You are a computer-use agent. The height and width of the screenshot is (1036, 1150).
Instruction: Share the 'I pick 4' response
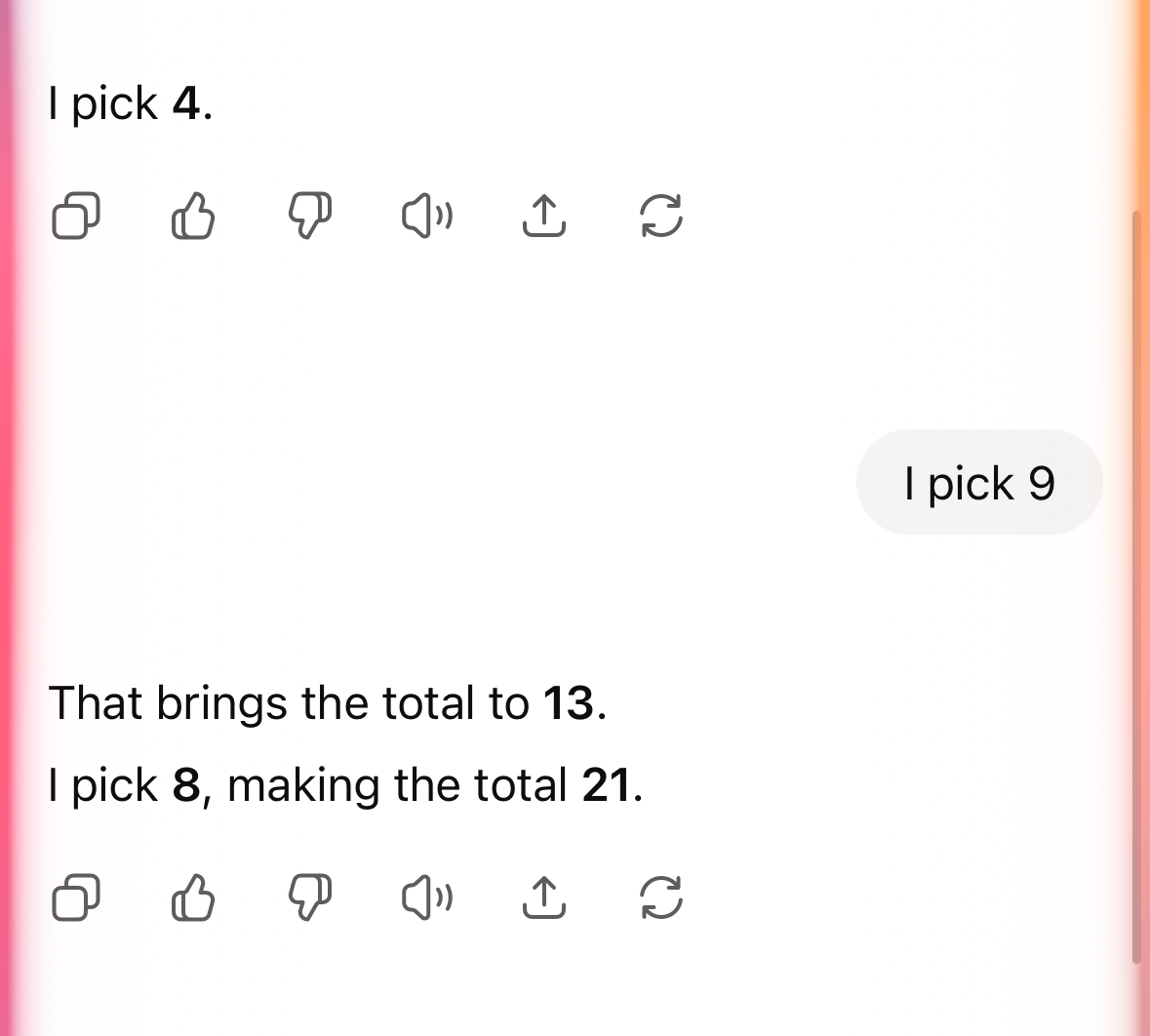[544, 216]
